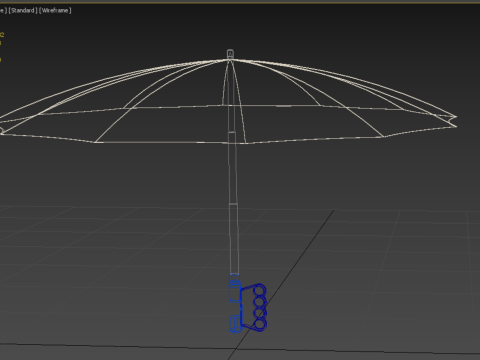
Task: Open the [Standard] viewport label menu
Action: click(23, 10)
